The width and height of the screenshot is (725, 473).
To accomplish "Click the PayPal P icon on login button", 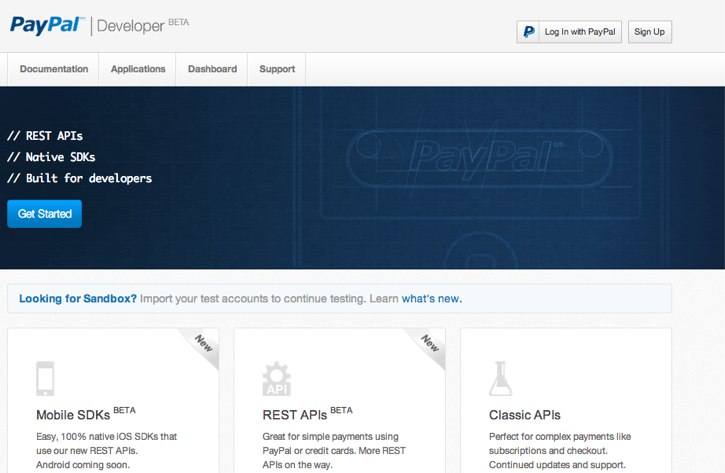I will coord(528,32).
